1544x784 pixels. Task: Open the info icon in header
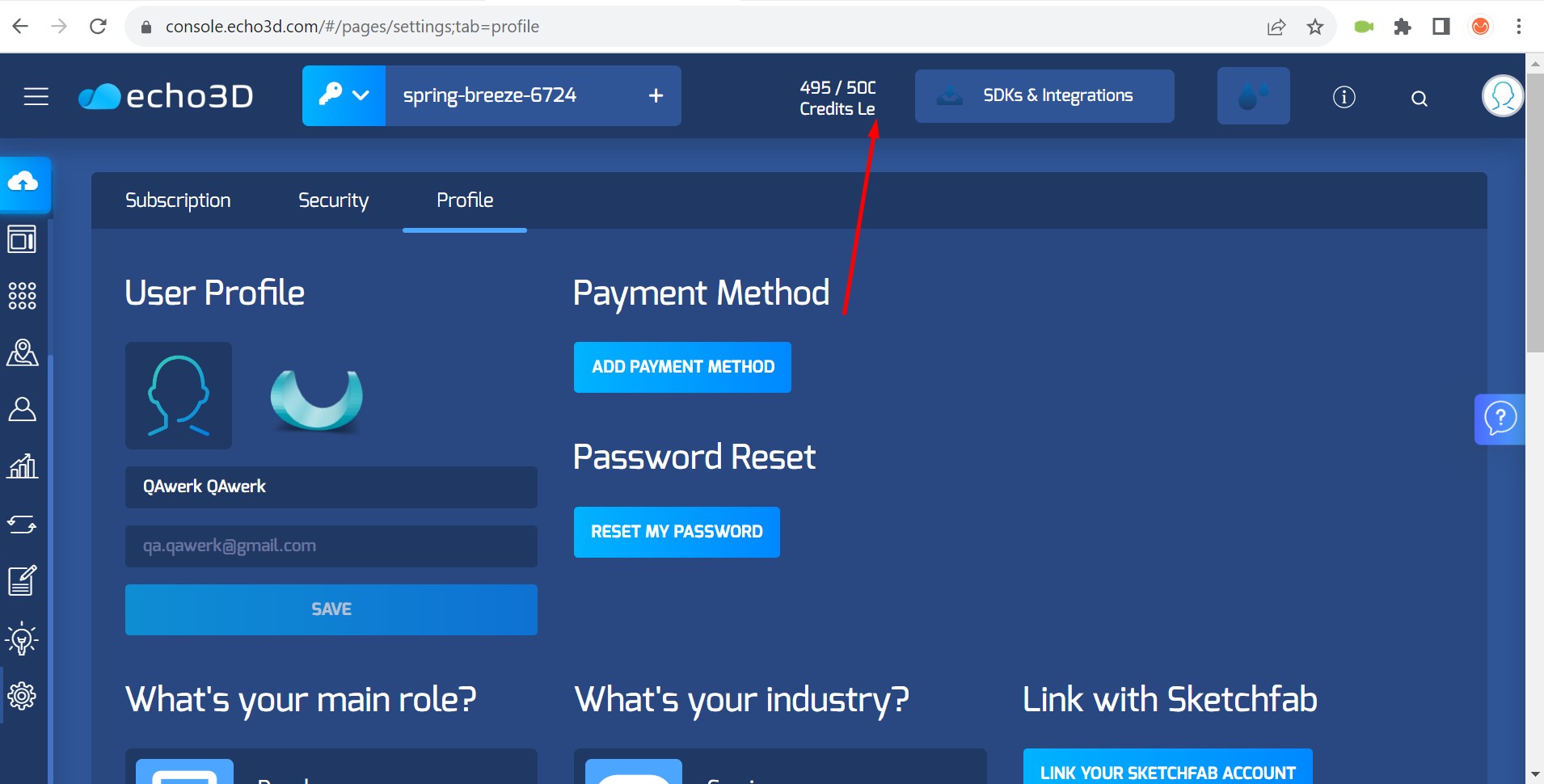pyautogui.click(x=1344, y=97)
